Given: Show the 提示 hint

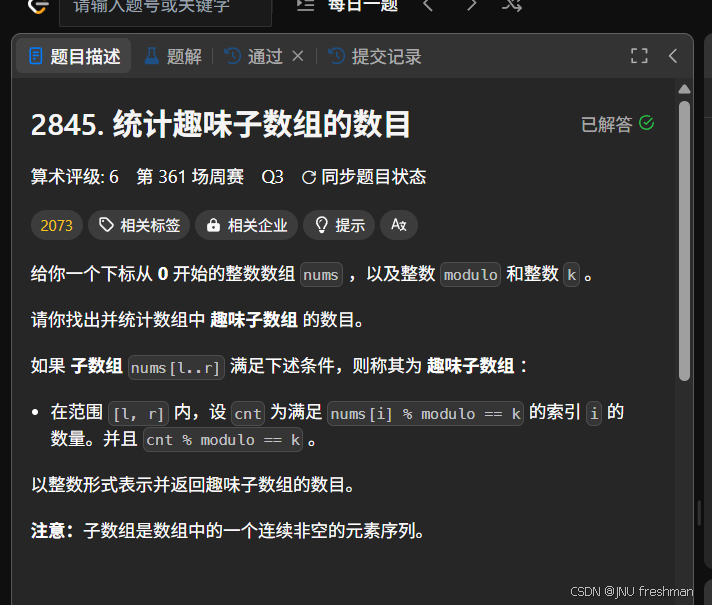Looking at the screenshot, I should coord(339,225).
